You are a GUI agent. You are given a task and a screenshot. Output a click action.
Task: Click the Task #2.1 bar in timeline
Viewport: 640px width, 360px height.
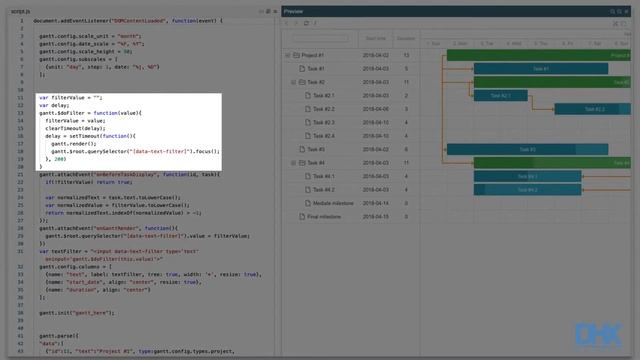point(500,96)
